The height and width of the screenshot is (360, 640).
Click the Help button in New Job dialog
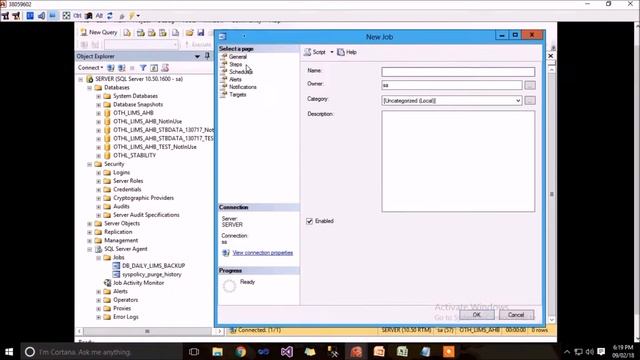(x=347, y=52)
